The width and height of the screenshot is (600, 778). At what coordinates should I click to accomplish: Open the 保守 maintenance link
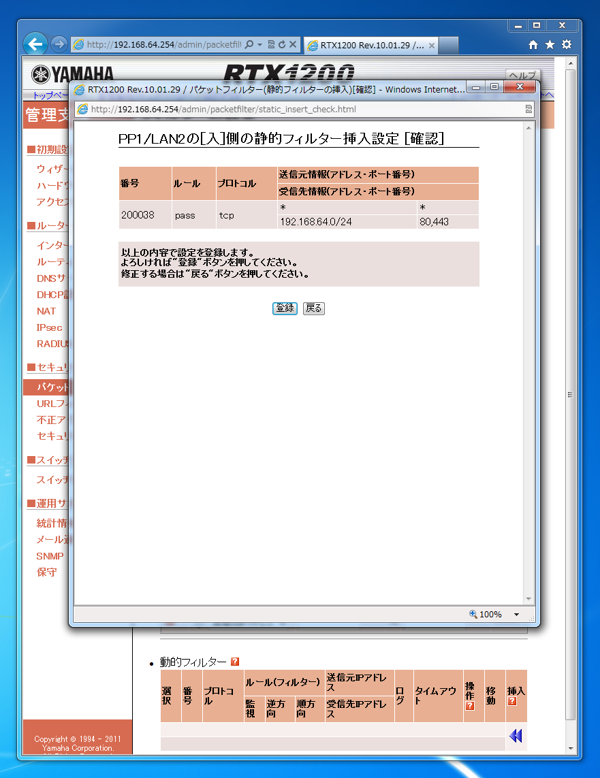46,572
